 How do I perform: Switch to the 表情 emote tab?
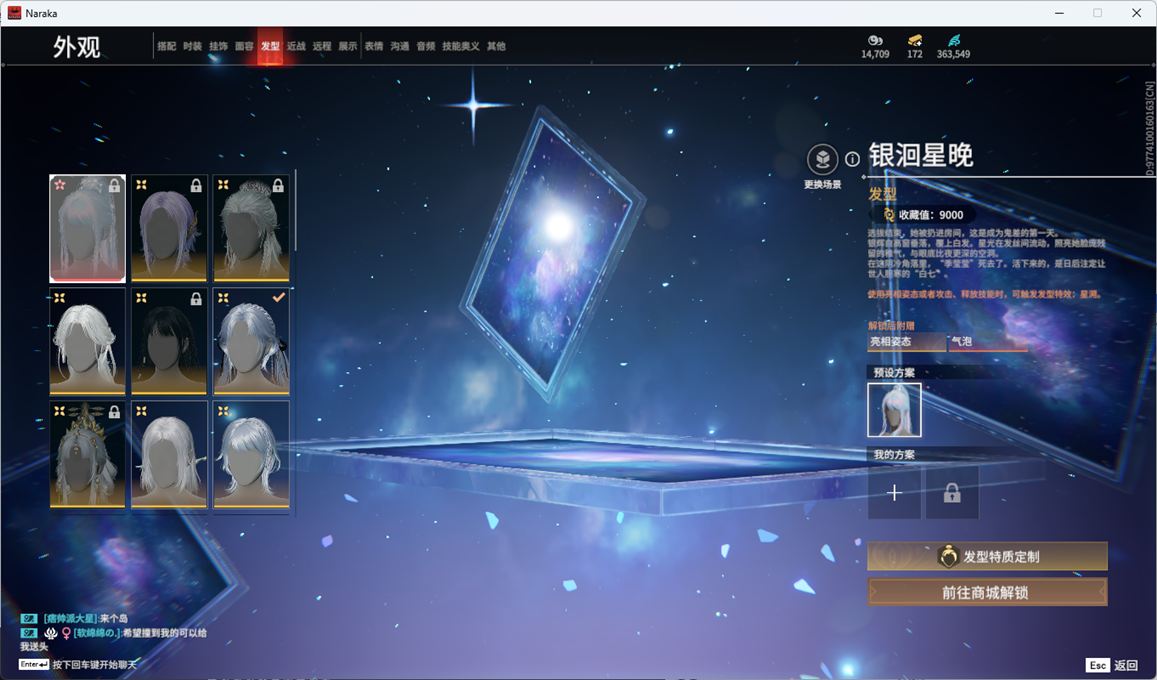(374, 46)
